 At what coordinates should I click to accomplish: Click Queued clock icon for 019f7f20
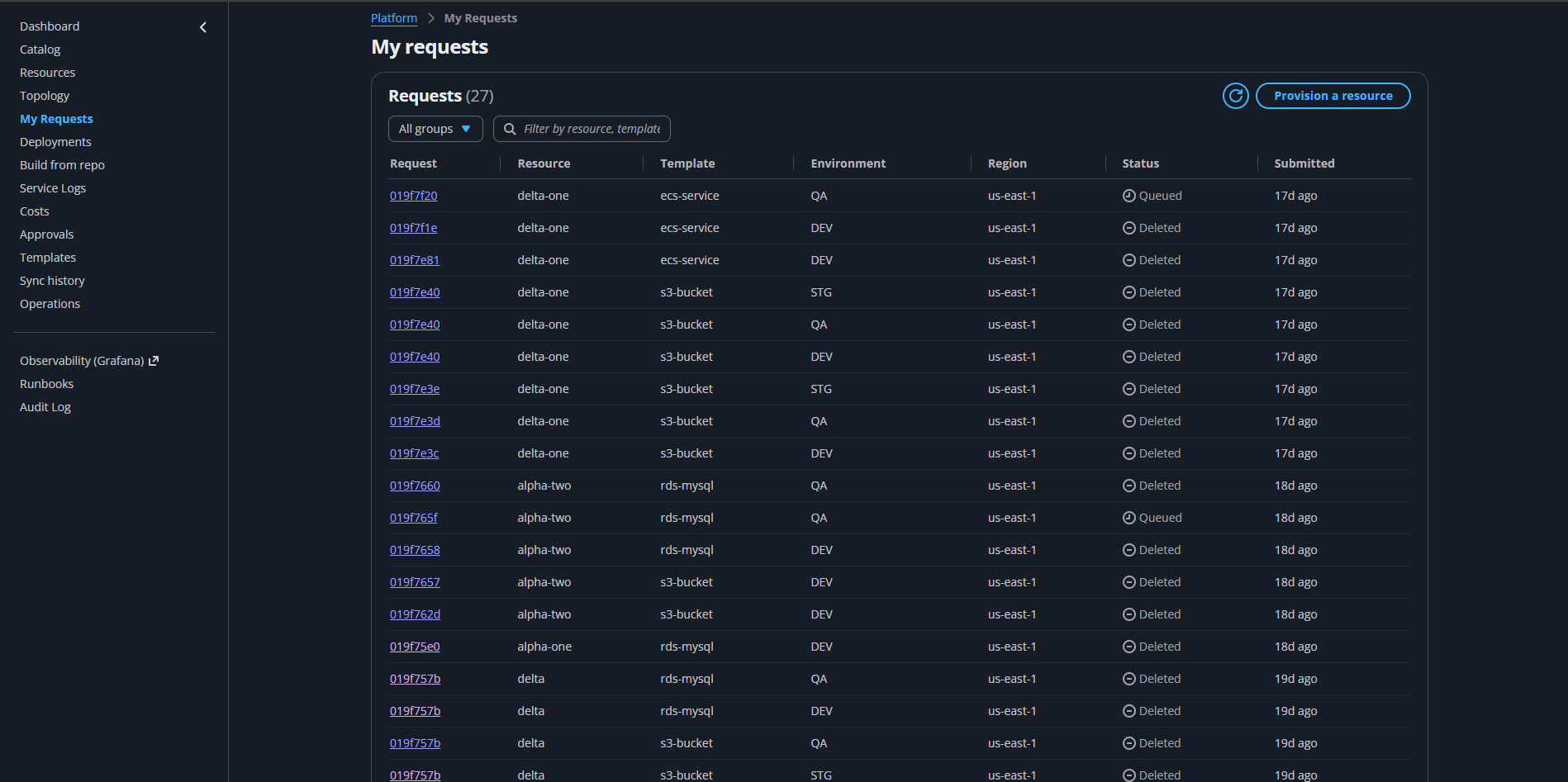1128,196
